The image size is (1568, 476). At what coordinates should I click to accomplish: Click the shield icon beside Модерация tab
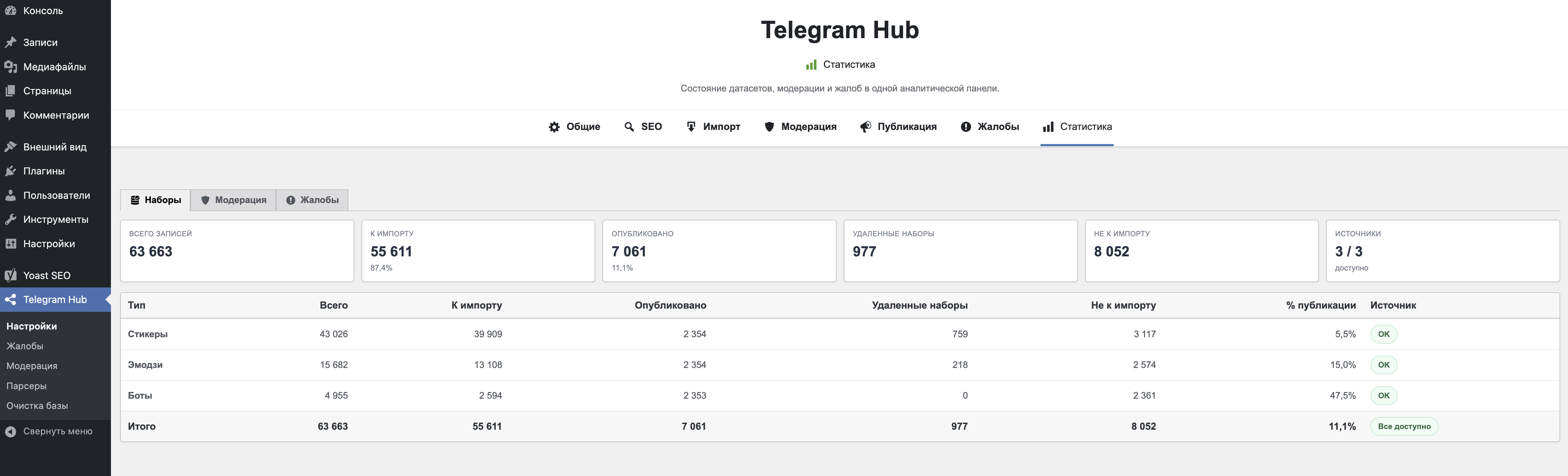(x=769, y=127)
